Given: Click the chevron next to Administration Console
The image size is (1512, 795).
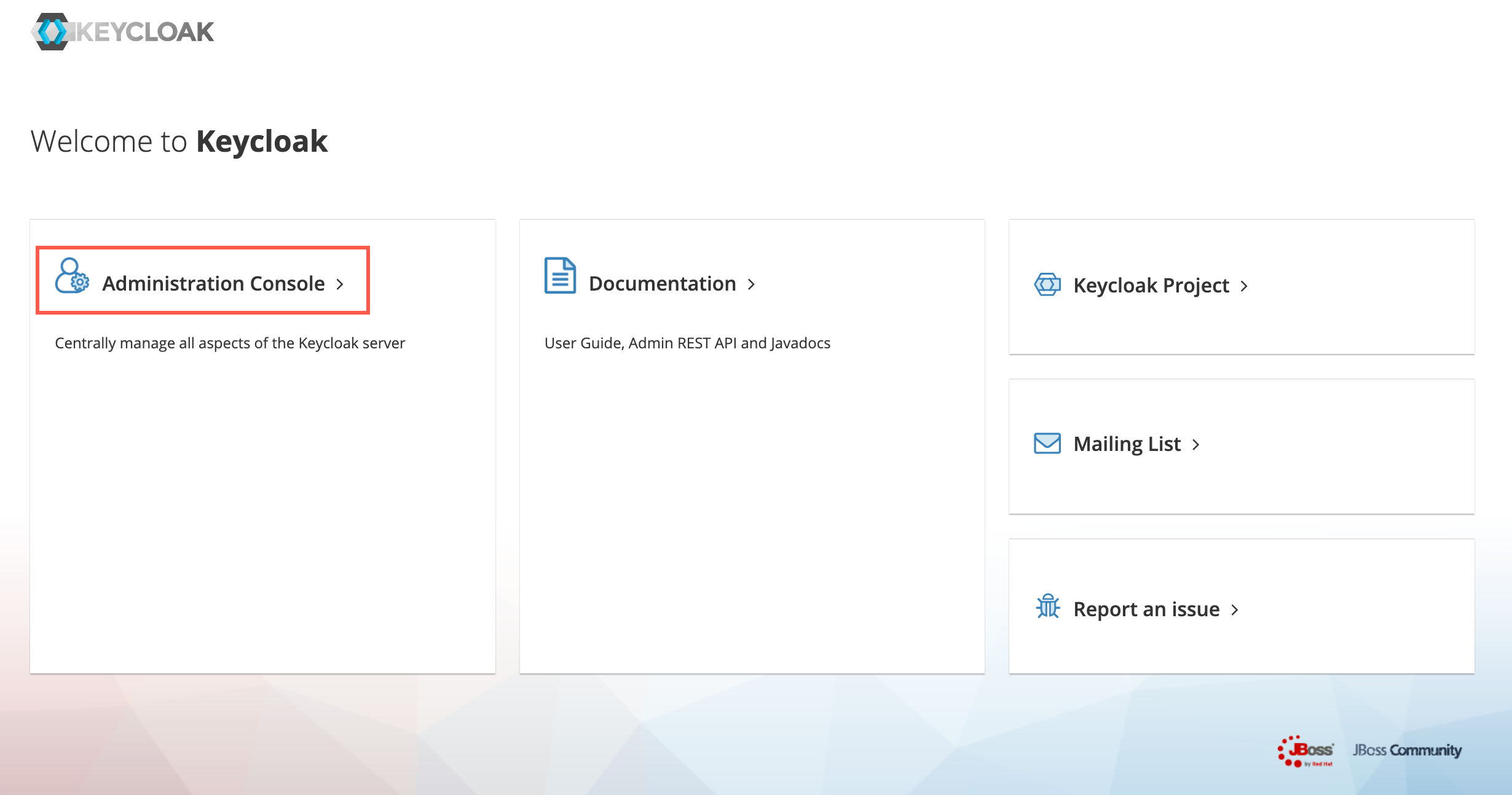Looking at the screenshot, I should [340, 284].
